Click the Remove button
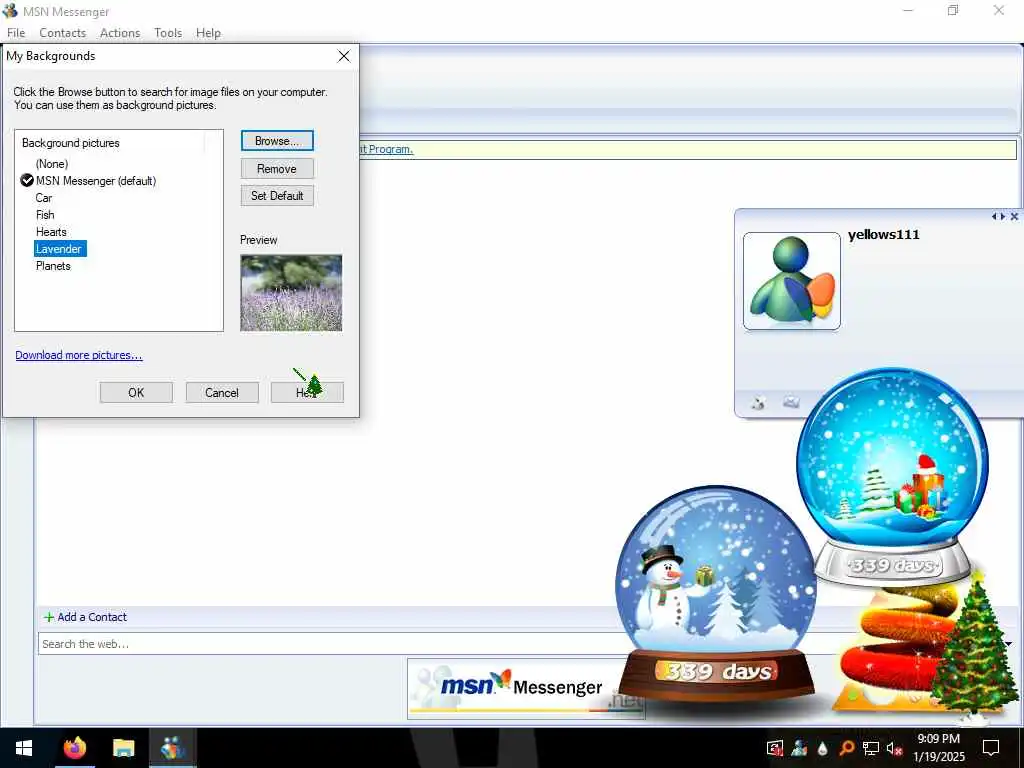Image resolution: width=1024 pixels, height=768 pixels. [x=277, y=168]
